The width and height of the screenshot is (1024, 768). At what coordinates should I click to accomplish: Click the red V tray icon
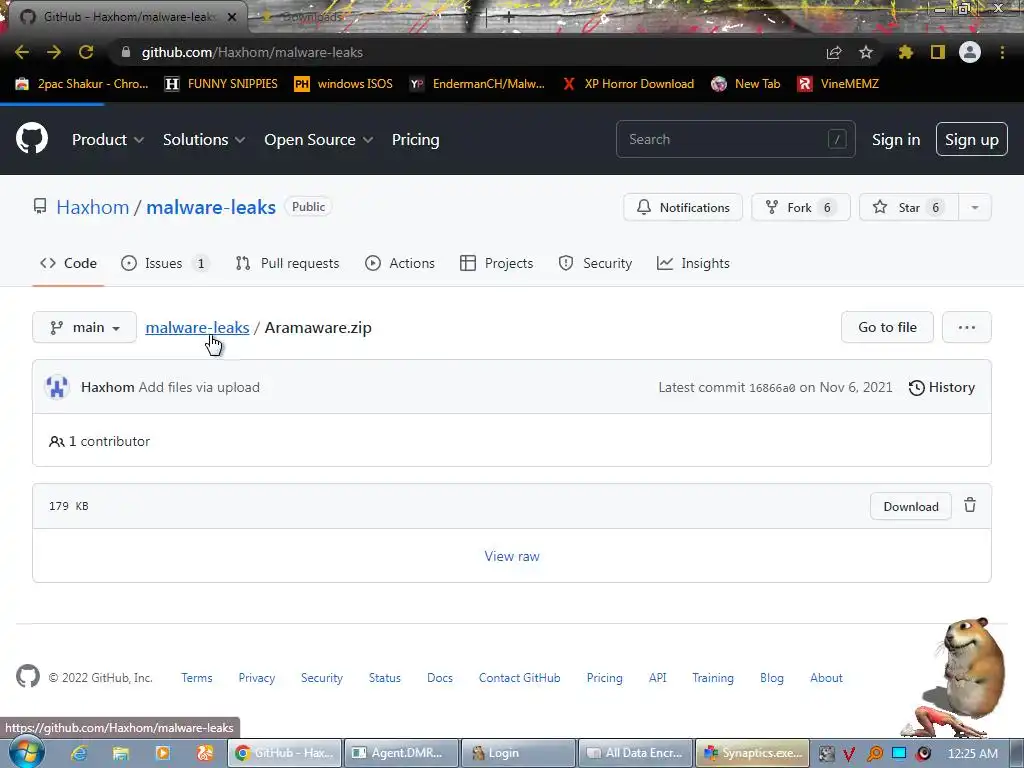tap(849, 754)
